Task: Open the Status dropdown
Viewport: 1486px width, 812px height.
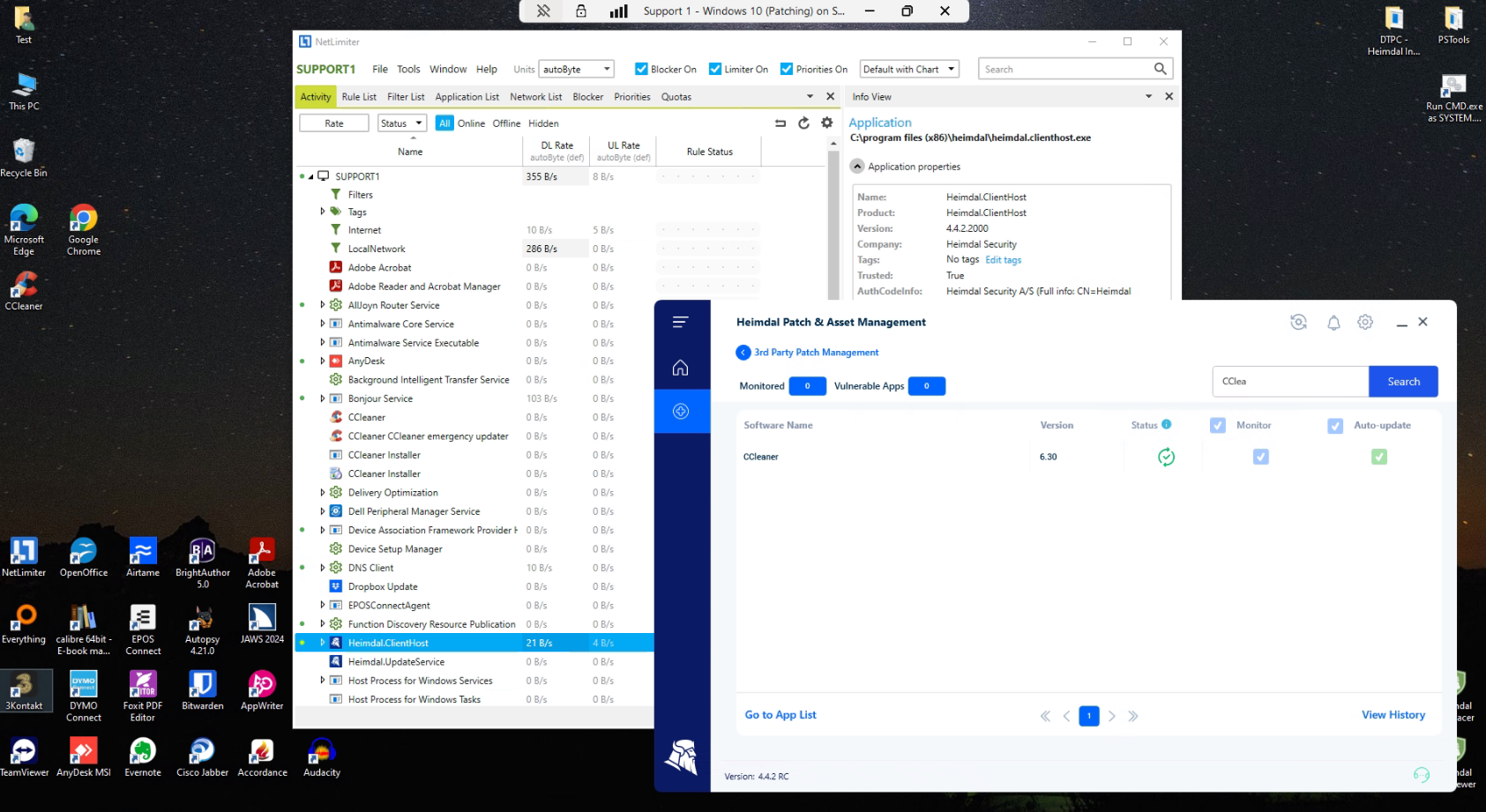Action: click(402, 123)
